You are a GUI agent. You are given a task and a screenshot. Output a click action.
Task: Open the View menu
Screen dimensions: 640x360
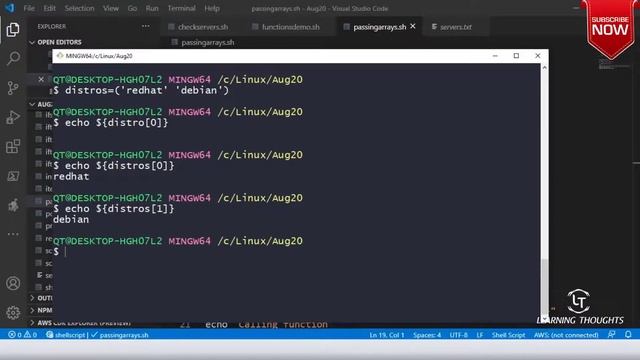[x=111, y=8]
